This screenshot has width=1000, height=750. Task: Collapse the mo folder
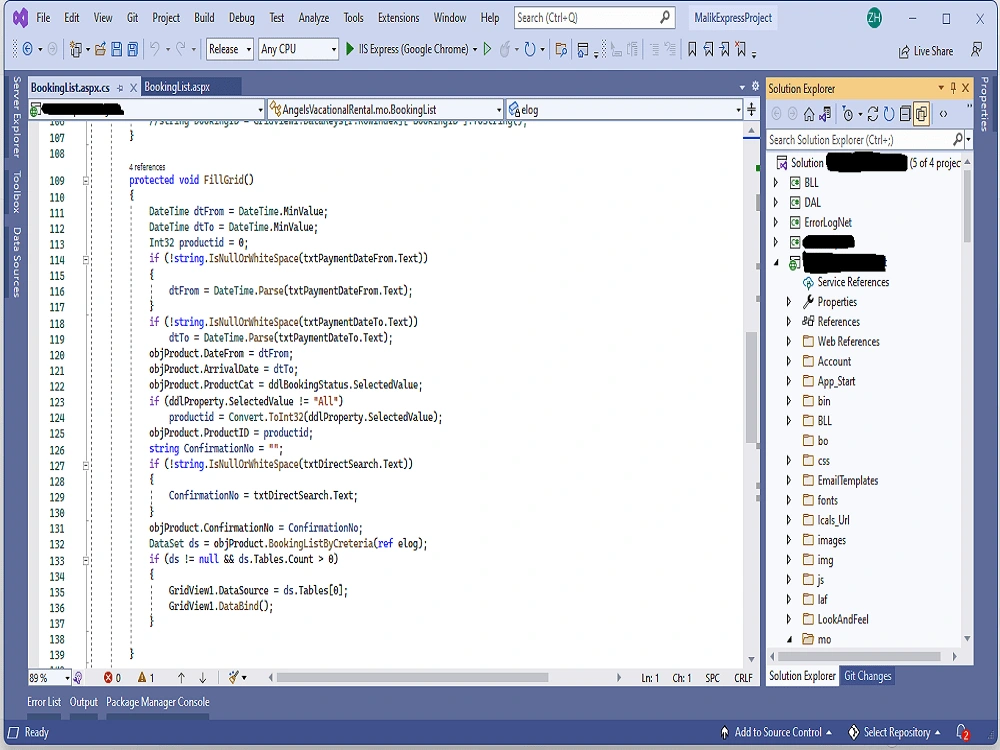tap(789, 639)
